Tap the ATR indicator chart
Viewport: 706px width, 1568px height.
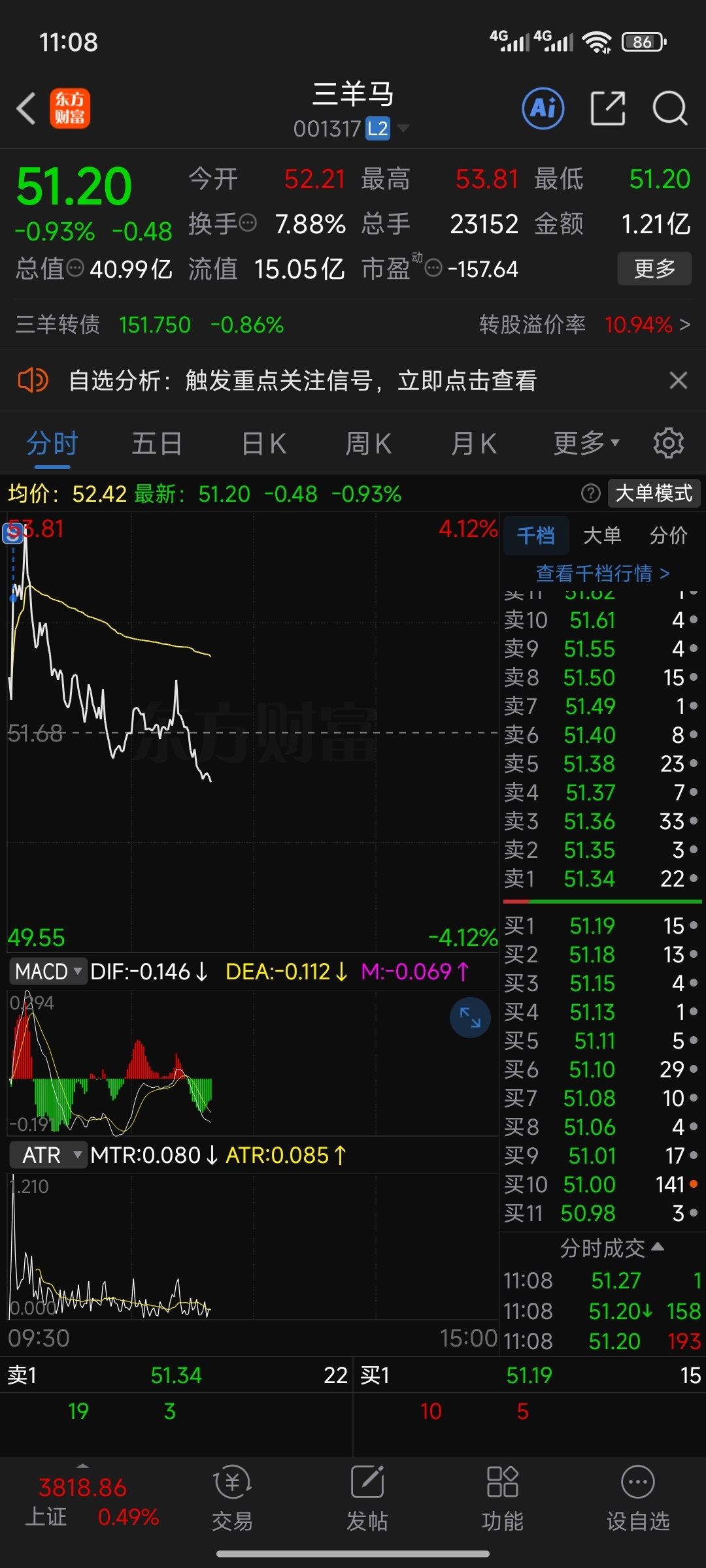point(252,1247)
